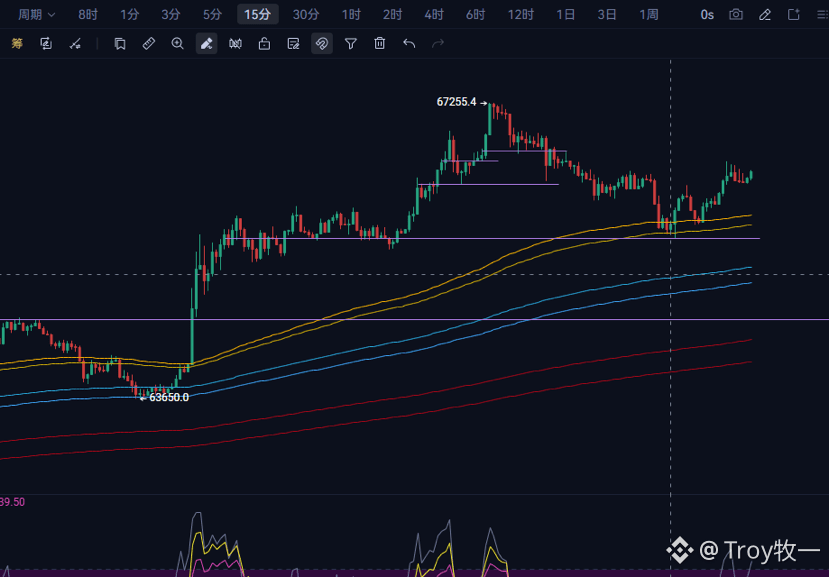The height and width of the screenshot is (577, 829).
Task: Open the menu icon at top right edge
Action: click(822, 15)
